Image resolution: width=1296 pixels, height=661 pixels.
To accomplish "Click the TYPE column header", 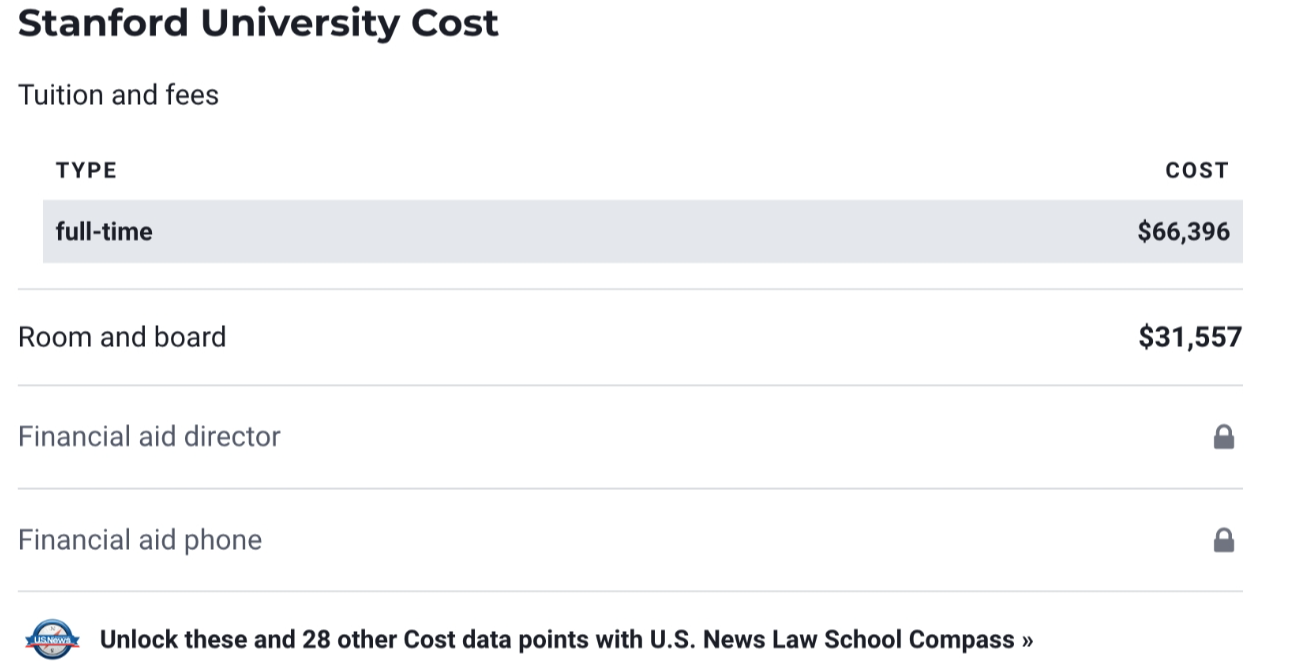I will pos(86,170).
